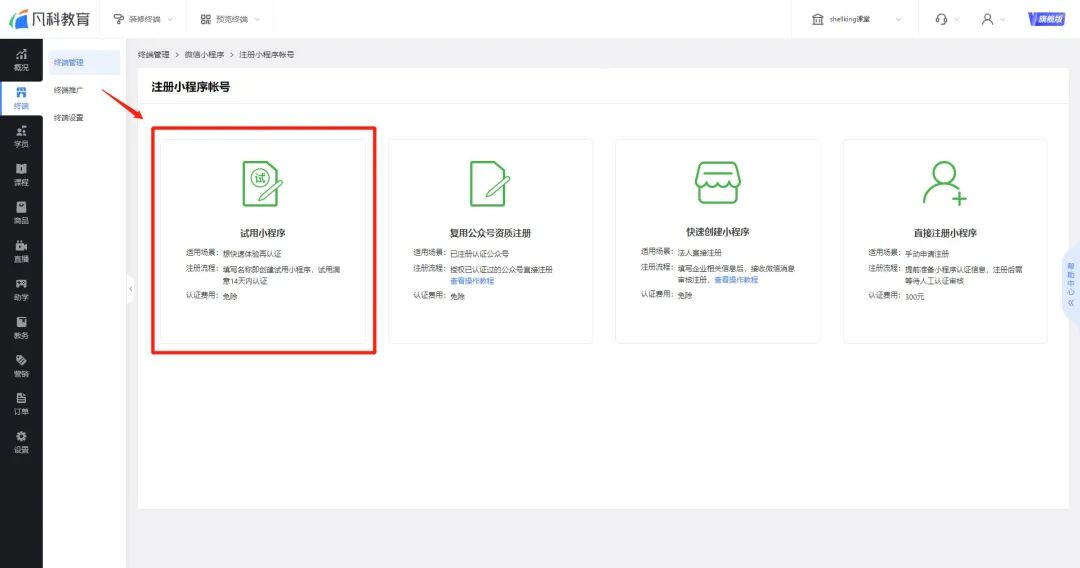Go to the 课程 courses sidebar section
The image size is (1080, 568).
[21, 175]
